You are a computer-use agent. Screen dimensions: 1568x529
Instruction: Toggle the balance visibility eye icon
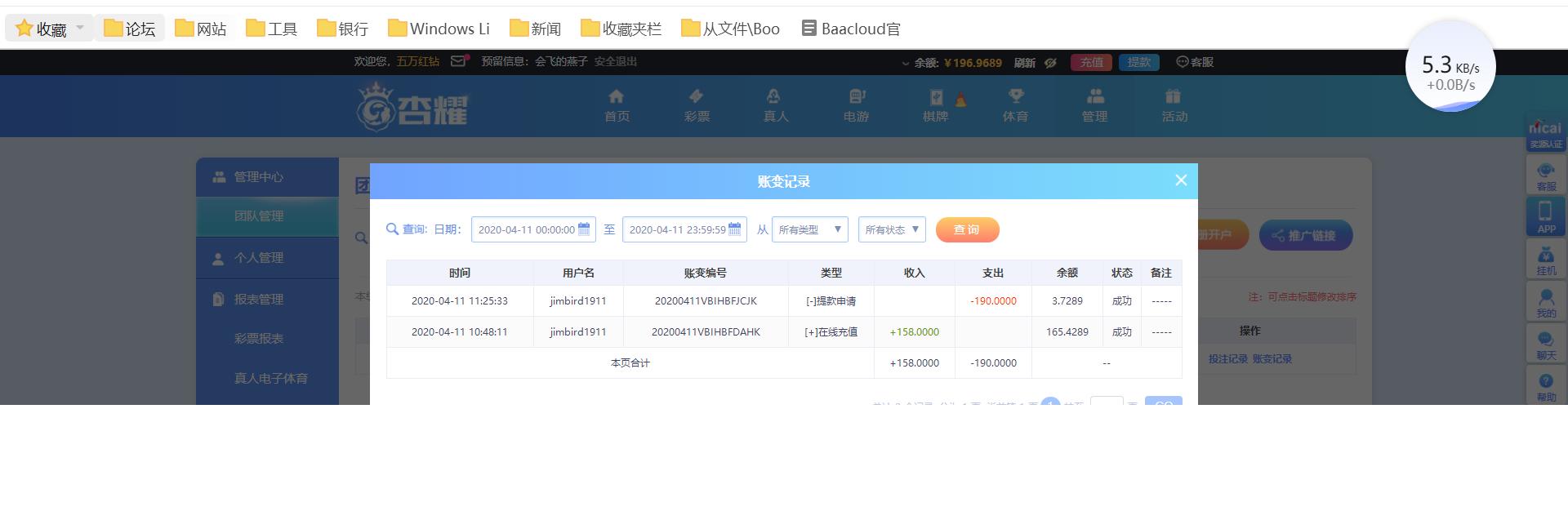1051,62
